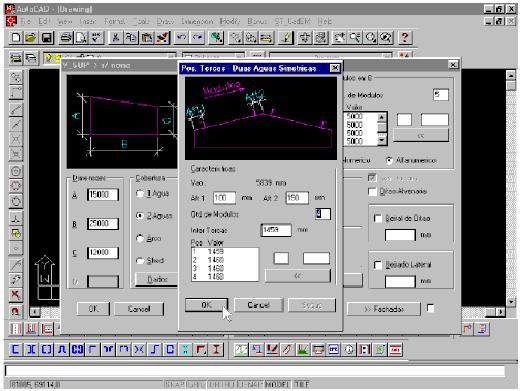Viewport: 520px width, 391px height.
Task: Click the Inter Terças value field
Action: tap(276, 230)
